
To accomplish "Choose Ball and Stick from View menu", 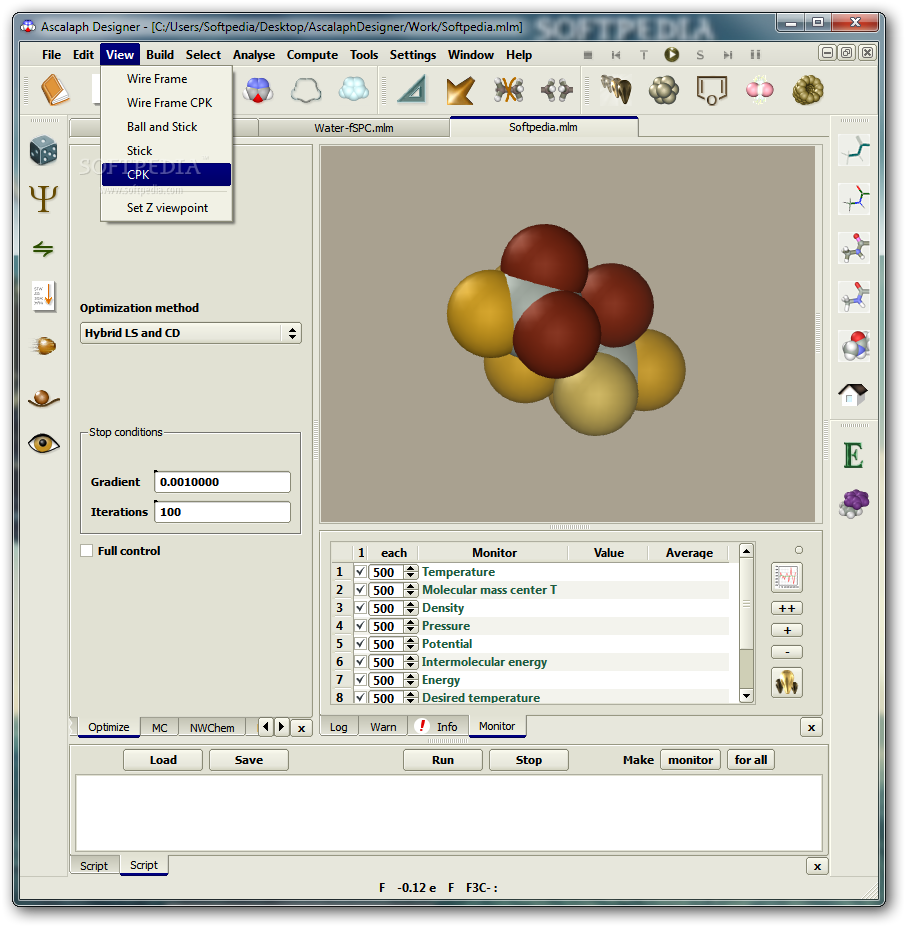I will pyautogui.click(x=166, y=127).
